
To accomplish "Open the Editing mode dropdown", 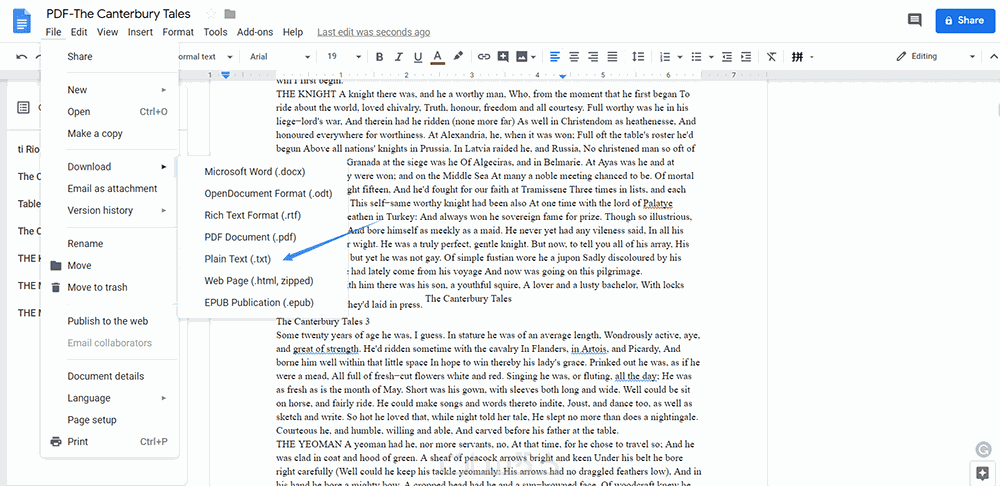I will (x=936, y=57).
